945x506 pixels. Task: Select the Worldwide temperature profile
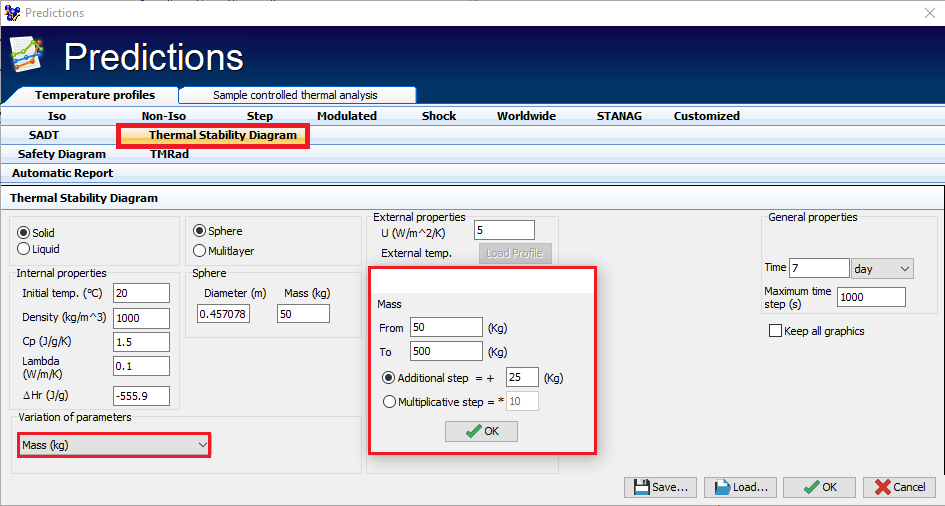click(x=526, y=116)
